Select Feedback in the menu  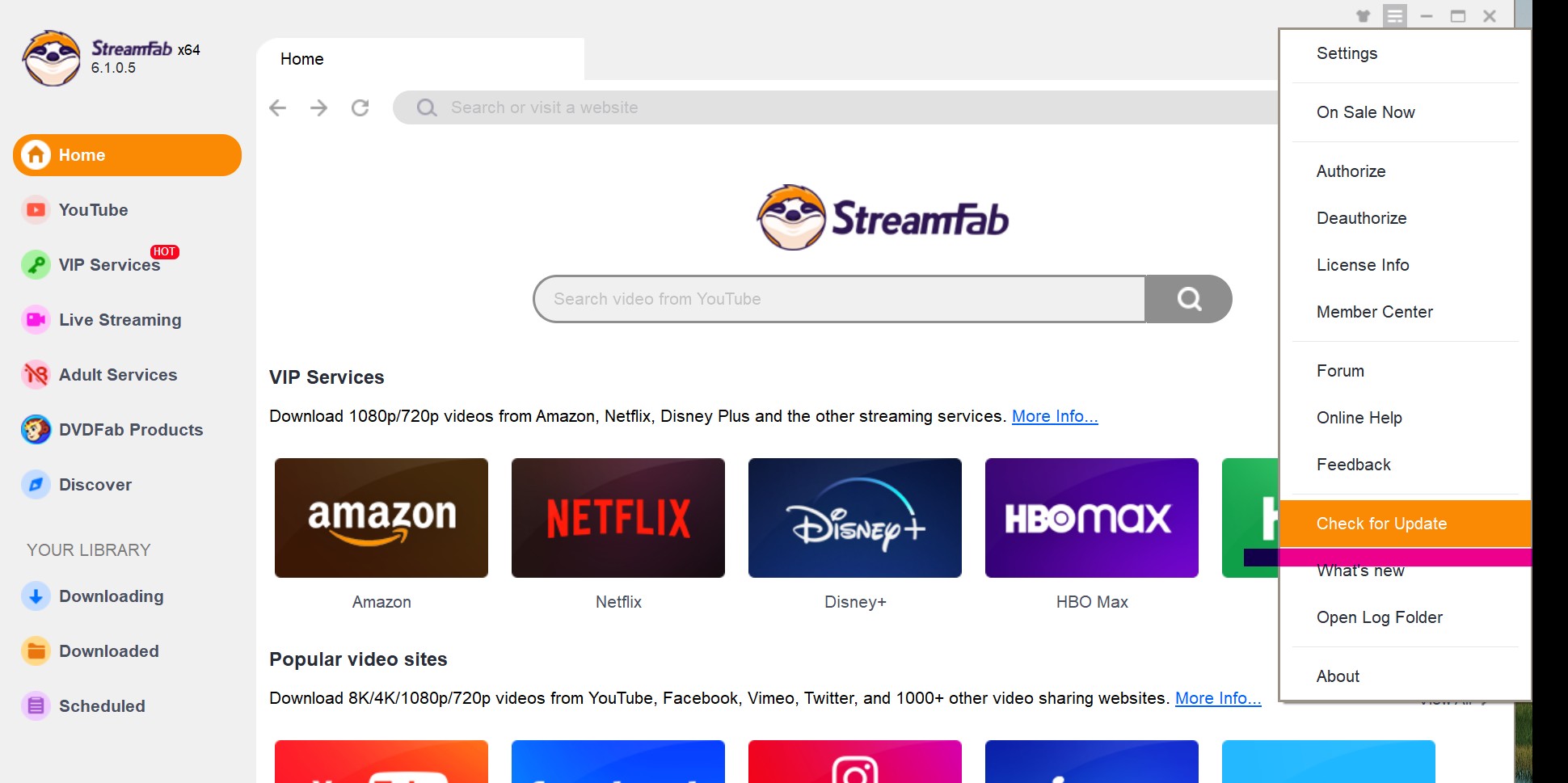point(1405,465)
